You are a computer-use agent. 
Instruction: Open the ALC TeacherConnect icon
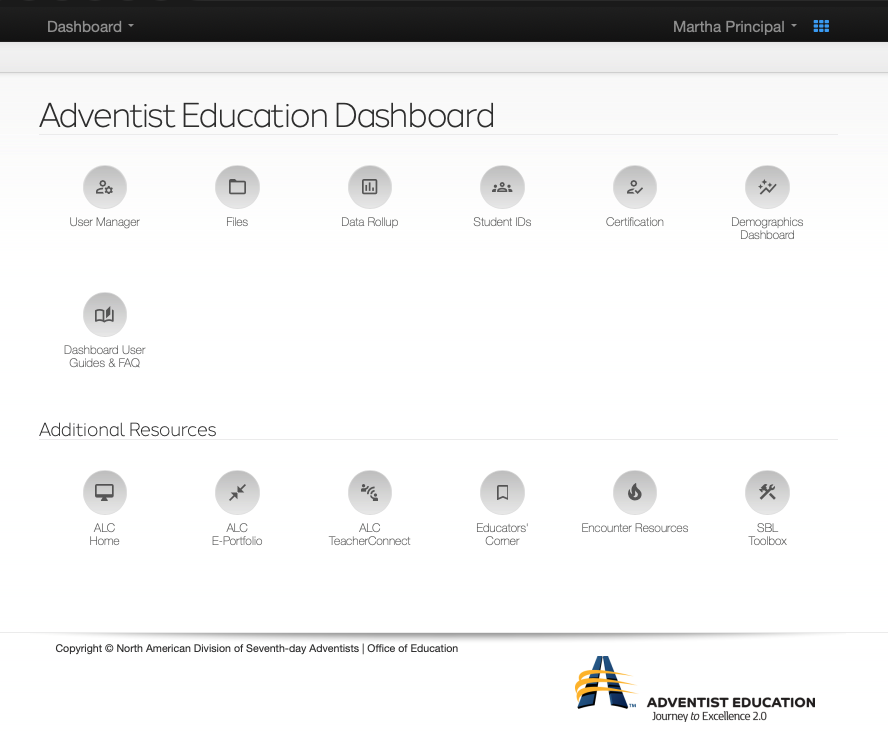369,492
